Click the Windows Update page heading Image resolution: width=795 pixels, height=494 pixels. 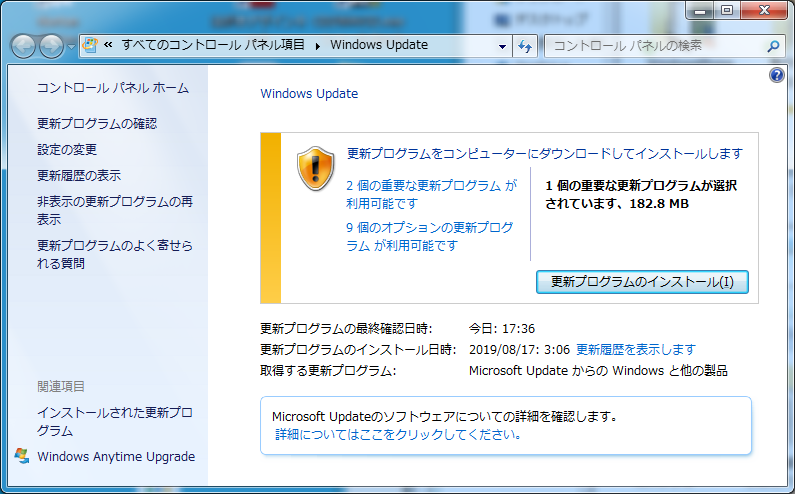309,94
